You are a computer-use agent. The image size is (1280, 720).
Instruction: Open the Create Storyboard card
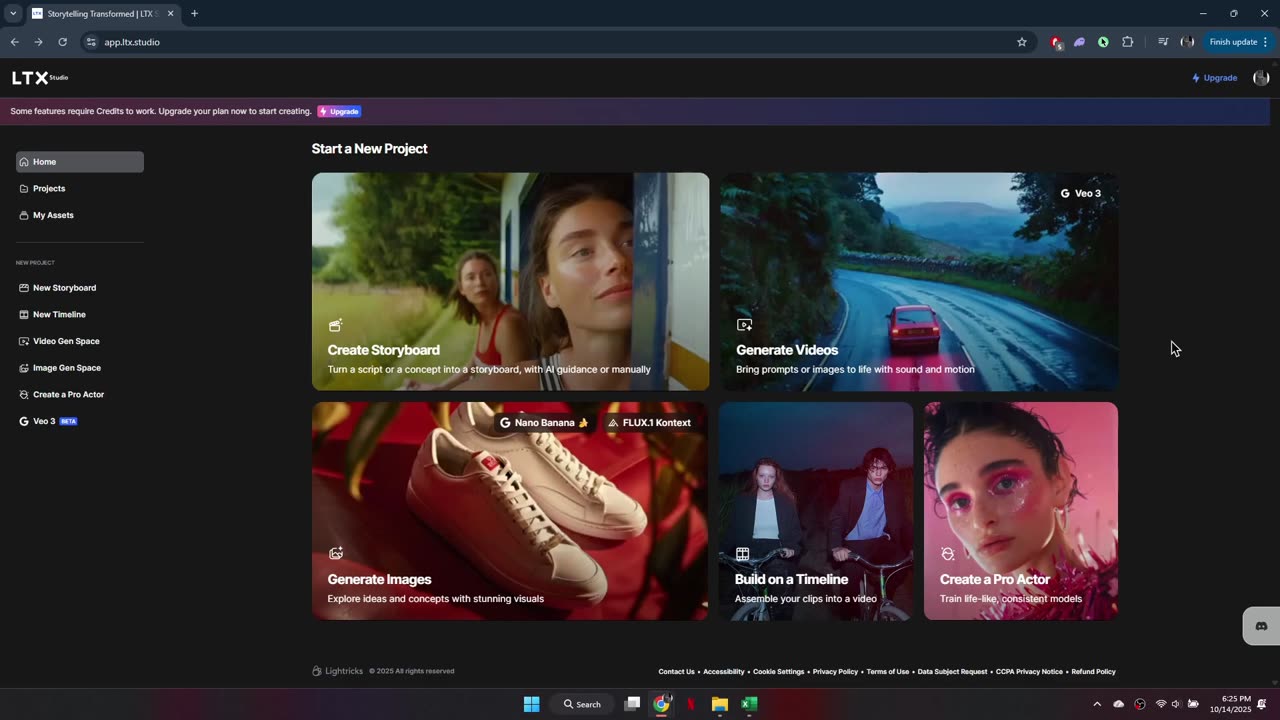510,281
